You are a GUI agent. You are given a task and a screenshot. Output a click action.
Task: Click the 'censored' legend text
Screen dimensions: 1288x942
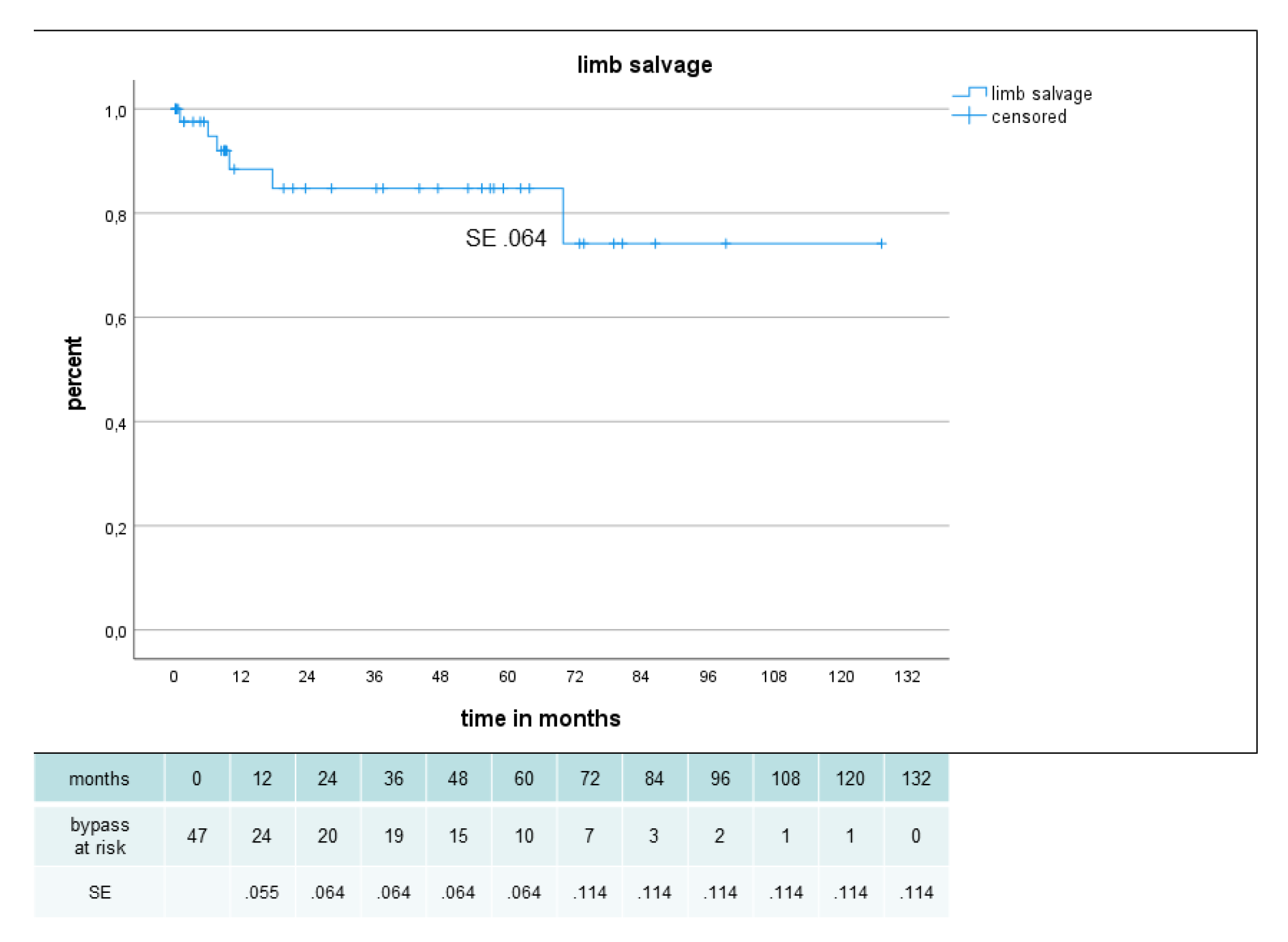[1029, 116]
